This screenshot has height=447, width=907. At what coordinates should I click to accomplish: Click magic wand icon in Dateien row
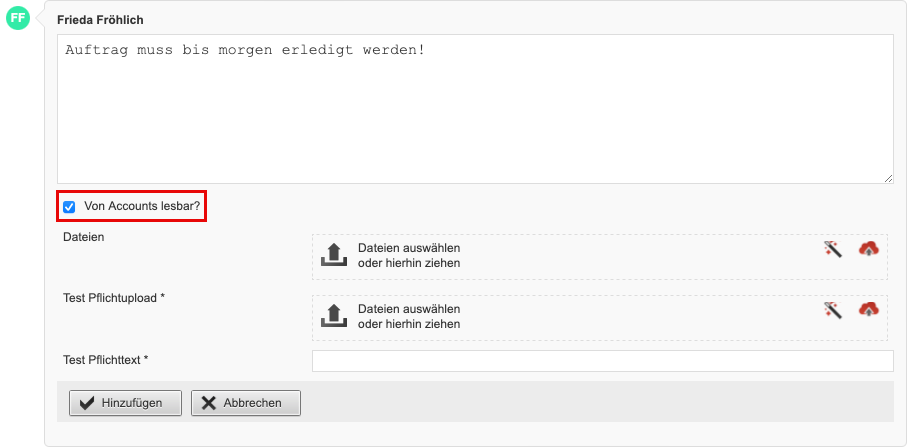tap(832, 249)
